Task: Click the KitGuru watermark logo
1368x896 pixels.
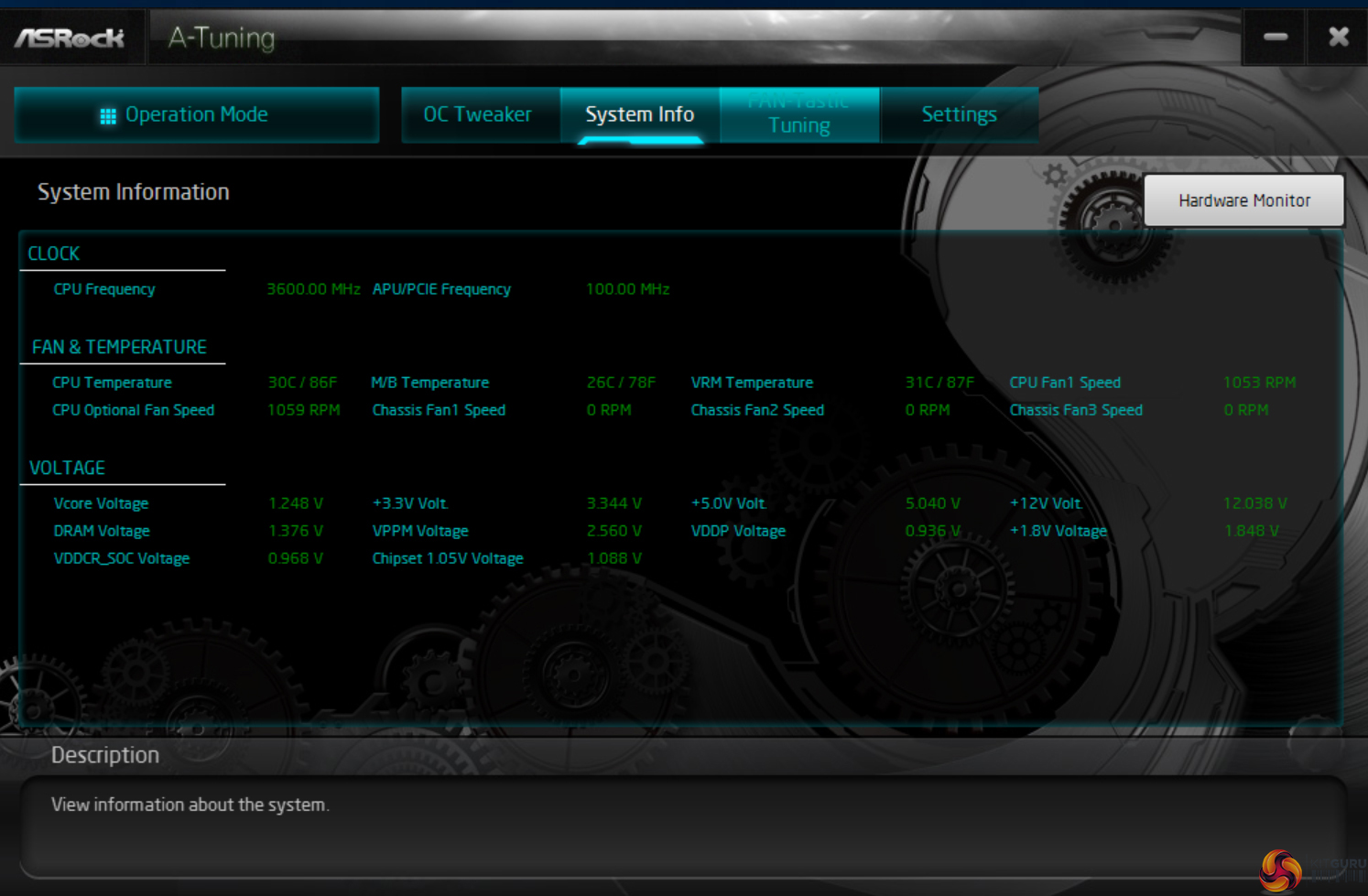Action: click(1280, 869)
